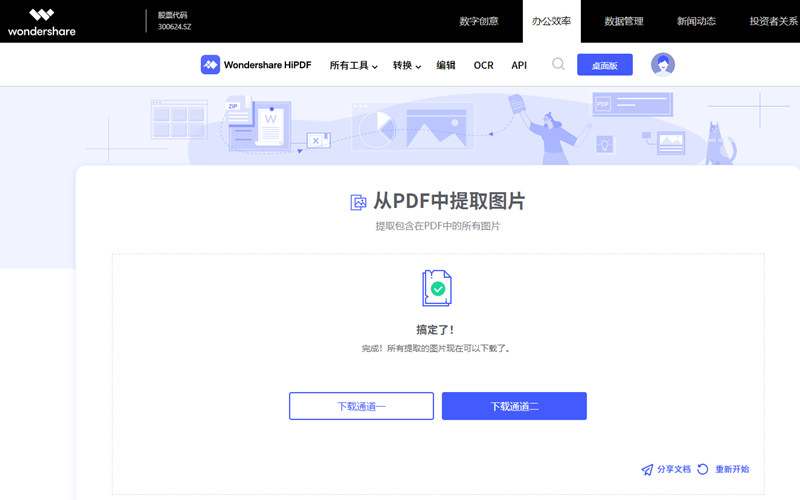800x500 pixels.
Task: Click the 下载通道一 button
Action: [x=361, y=406]
